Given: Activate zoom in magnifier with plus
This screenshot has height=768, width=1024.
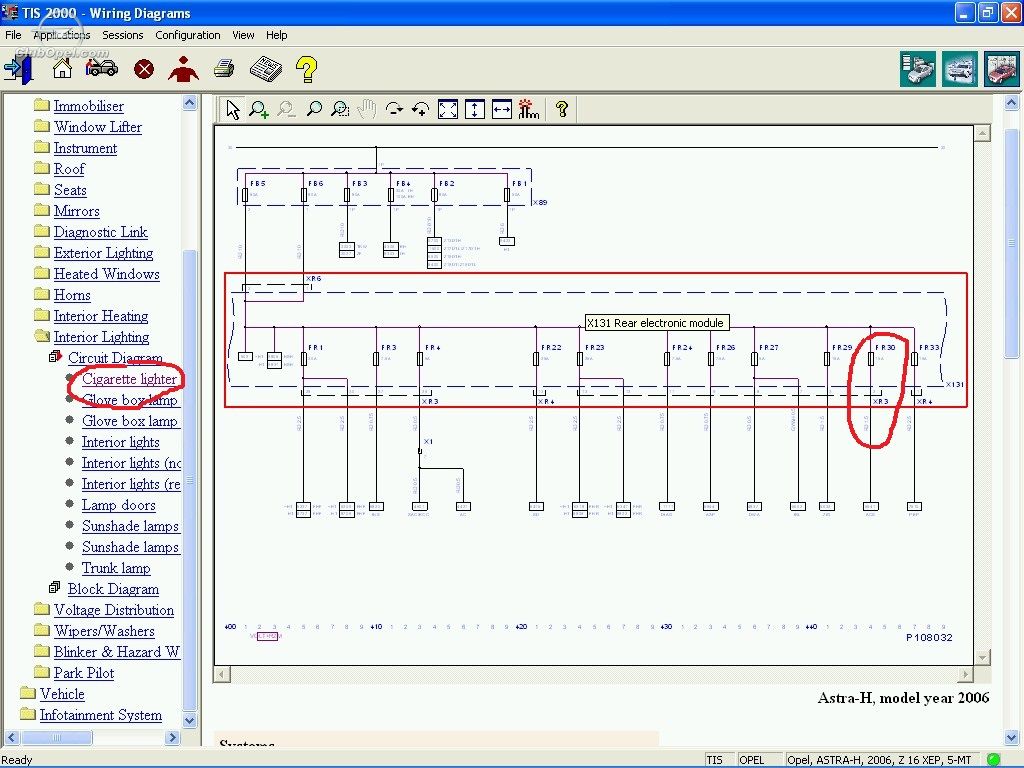Looking at the screenshot, I should [x=259, y=109].
